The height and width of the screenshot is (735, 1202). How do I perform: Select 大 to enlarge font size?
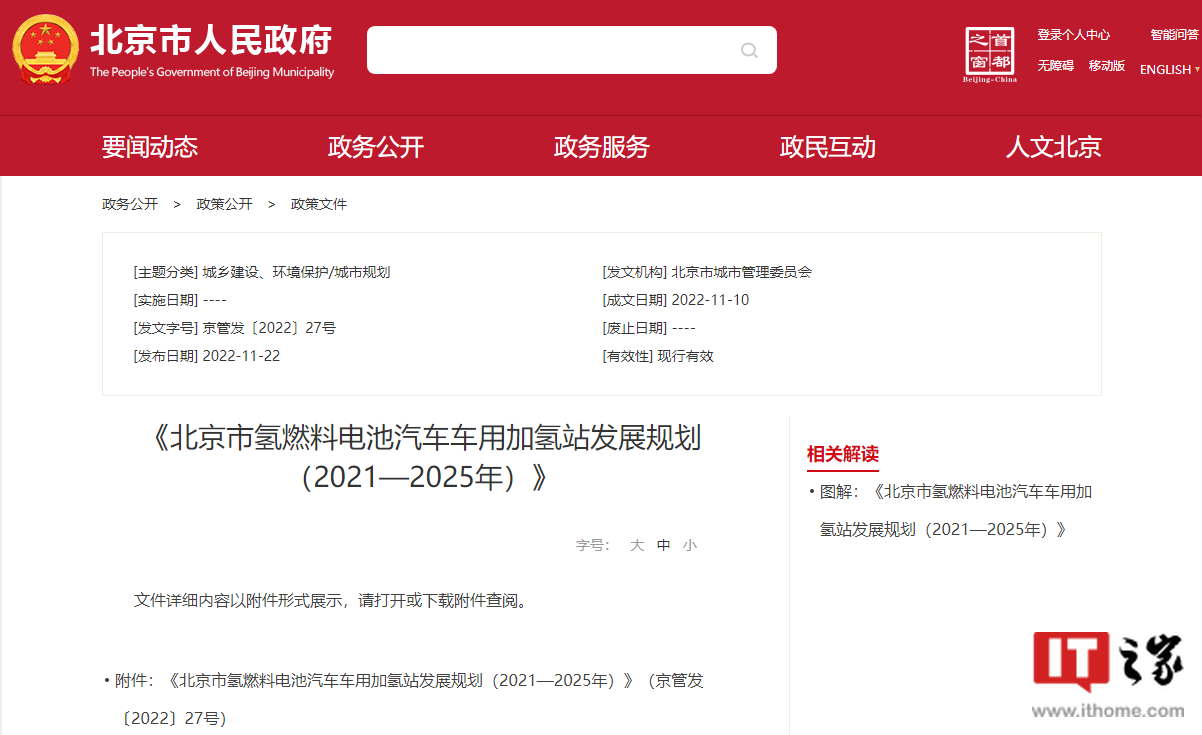pyautogui.click(x=636, y=545)
